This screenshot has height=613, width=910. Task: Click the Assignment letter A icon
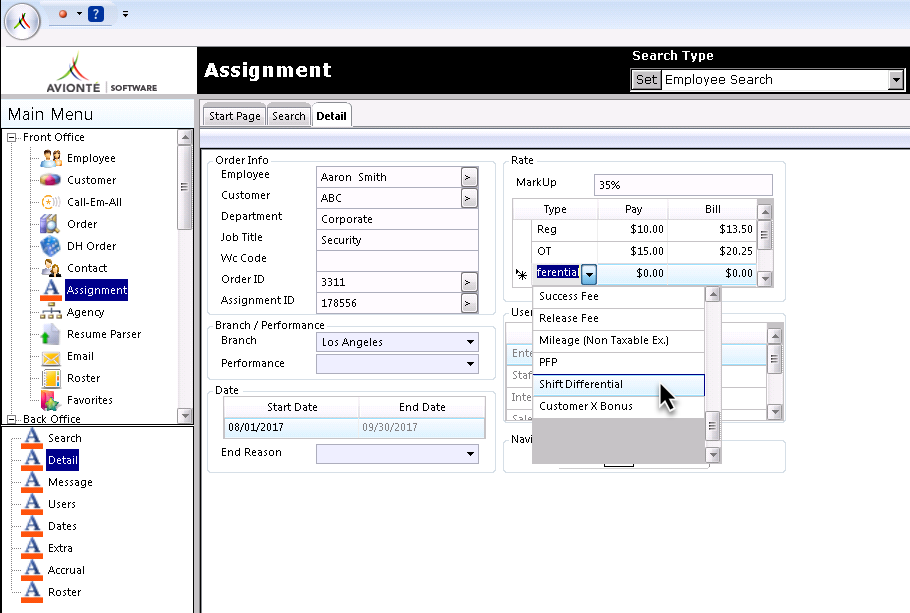tap(51, 289)
